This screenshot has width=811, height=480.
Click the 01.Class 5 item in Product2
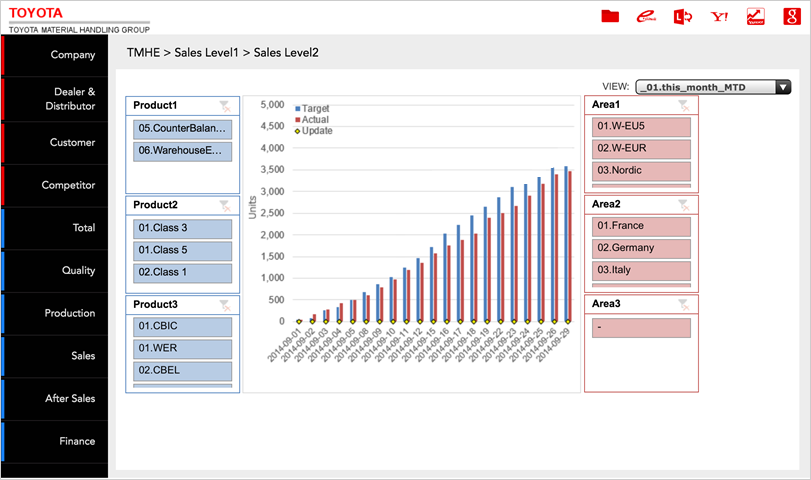183,250
